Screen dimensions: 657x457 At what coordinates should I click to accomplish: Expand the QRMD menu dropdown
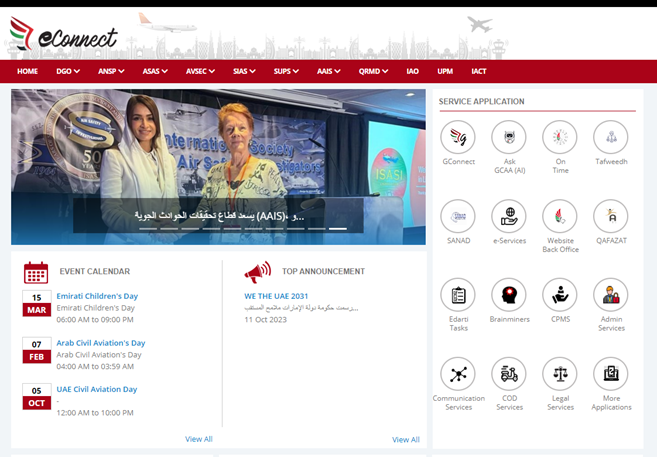click(375, 72)
